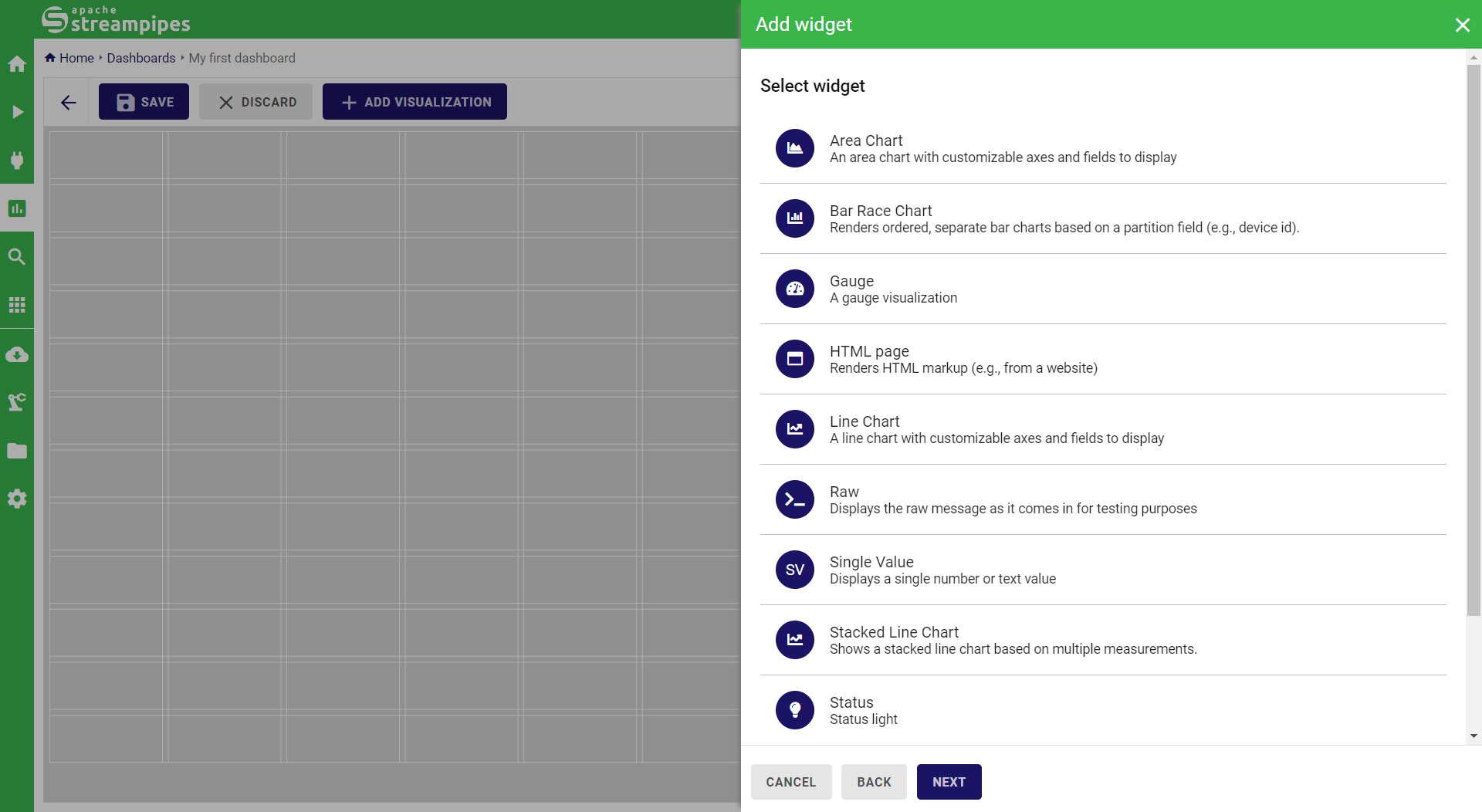The width and height of the screenshot is (1482, 812).
Task: Go to Dashboards breadcrumb link
Action: [141, 58]
